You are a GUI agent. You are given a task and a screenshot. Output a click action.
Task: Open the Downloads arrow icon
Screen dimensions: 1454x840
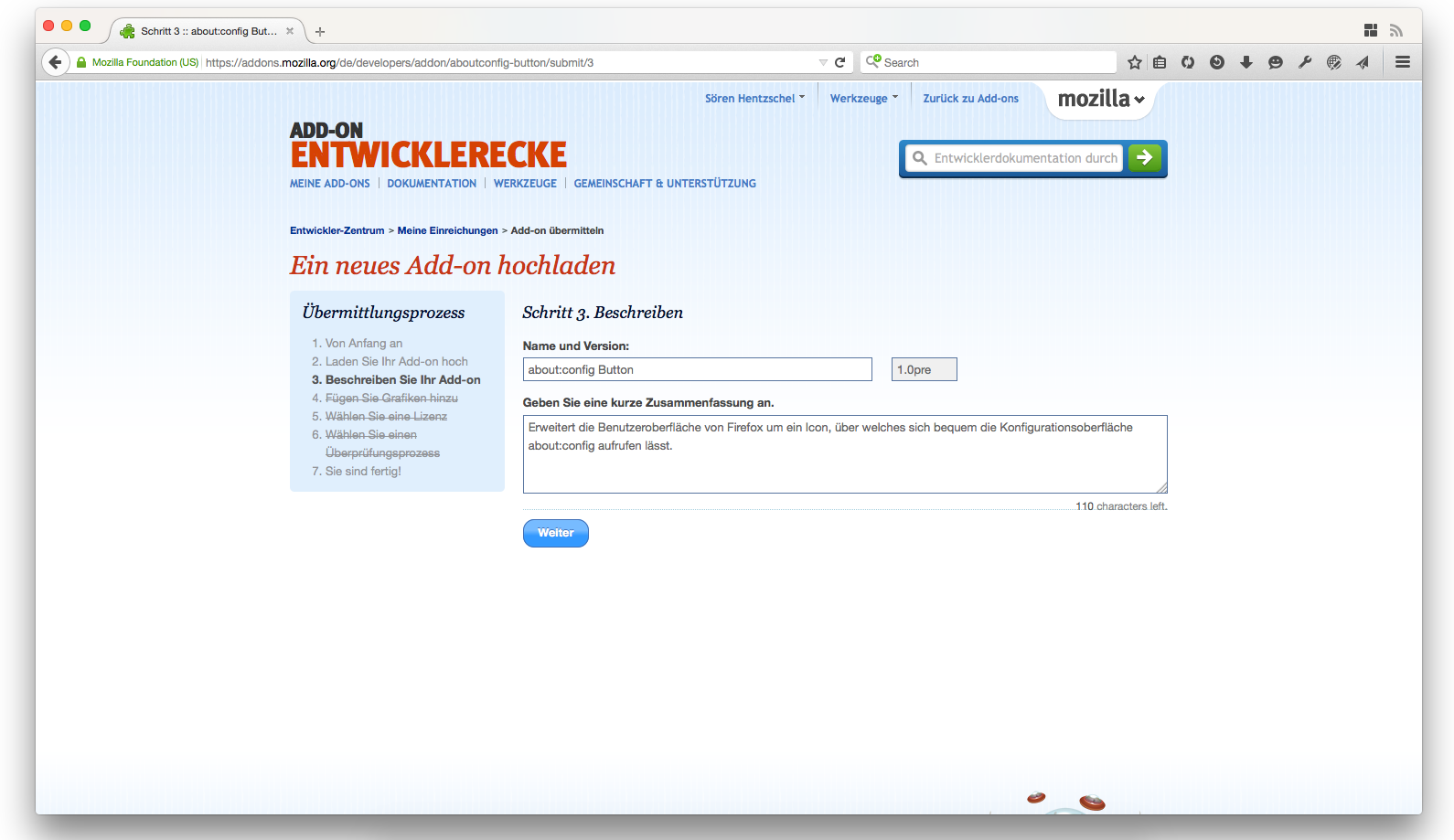click(x=1246, y=62)
